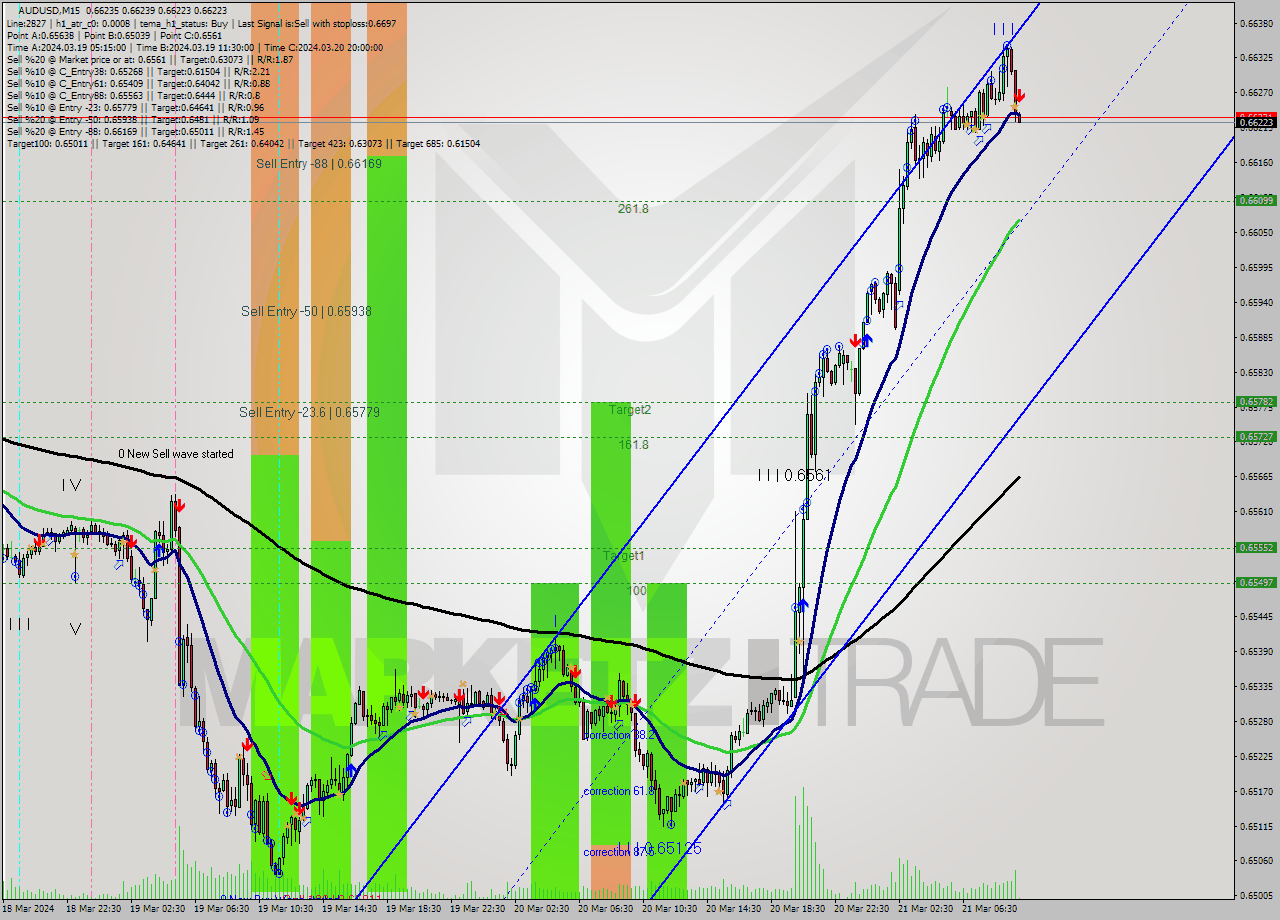Click the 0.66325 price axis label
This screenshot has width=1280, height=920.
coord(1257,57)
